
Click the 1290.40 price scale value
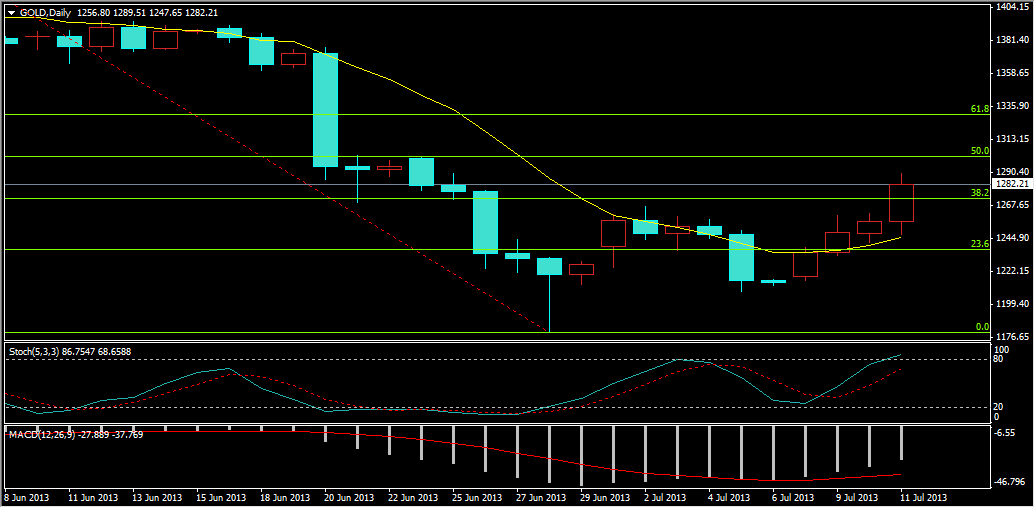(1011, 172)
